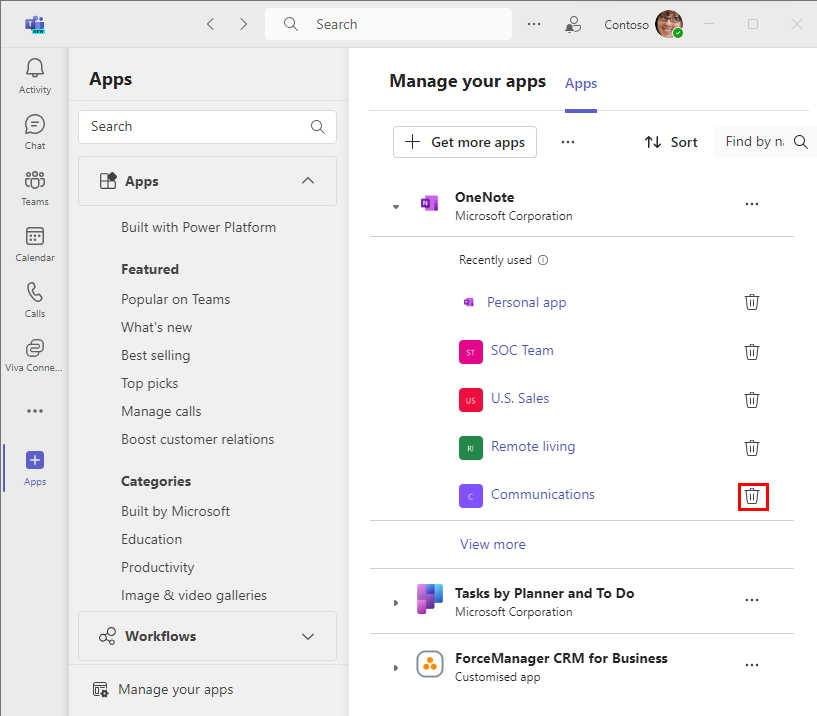The height and width of the screenshot is (716, 817).
Task: Click the top Search box
Action: coord(388,24)
